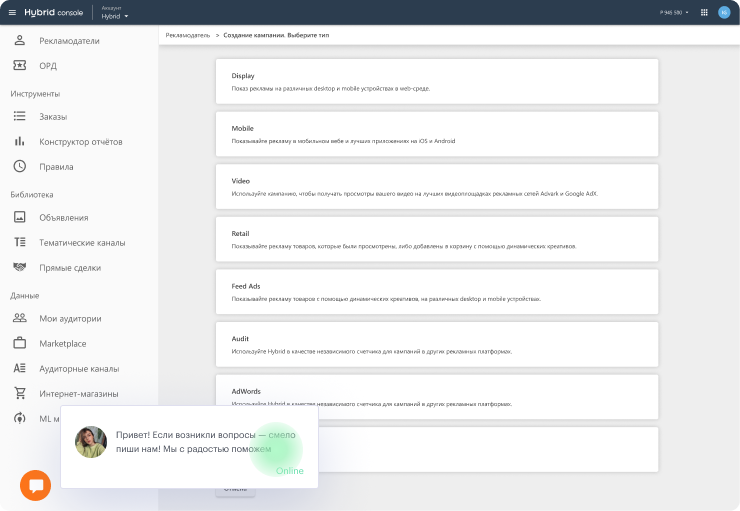Viewport: 740px width, 511px height.
Task: Click the Объявления image icon
Action: tap(19, 218)
